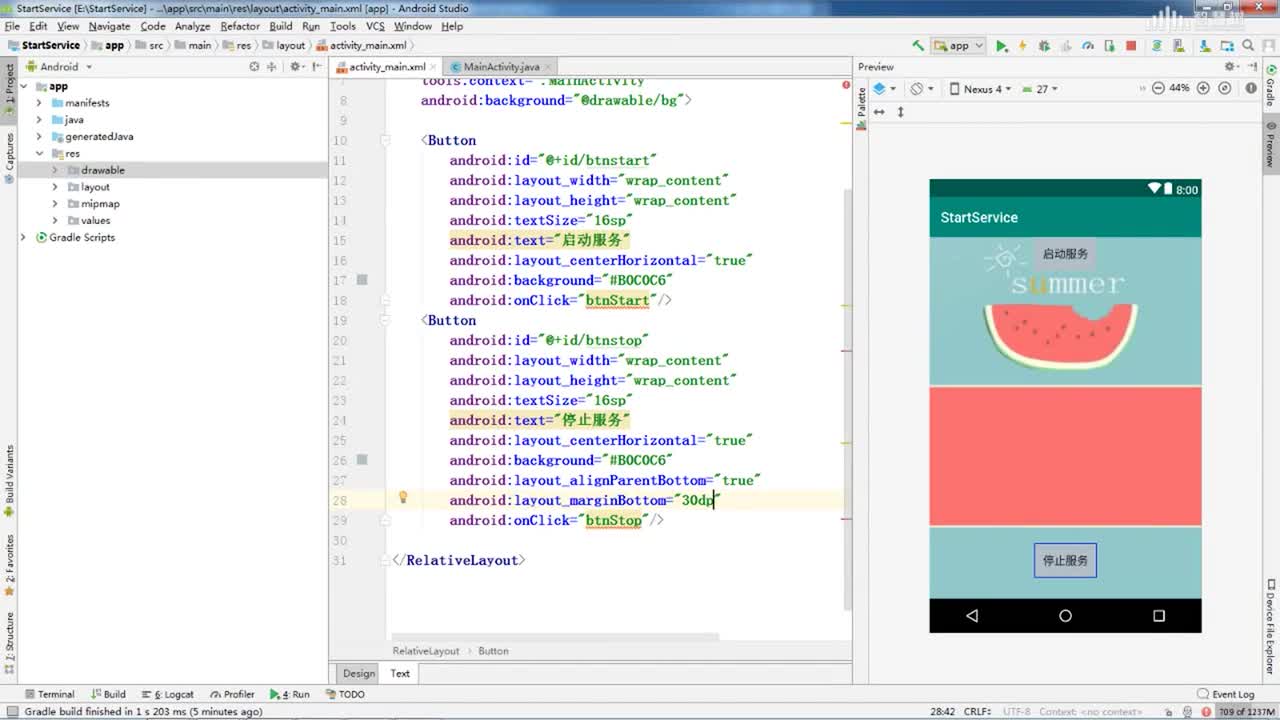Open the Nexus 4 device dropdown
Viewport: 1280px width, 720px height.
pos(980,89)
